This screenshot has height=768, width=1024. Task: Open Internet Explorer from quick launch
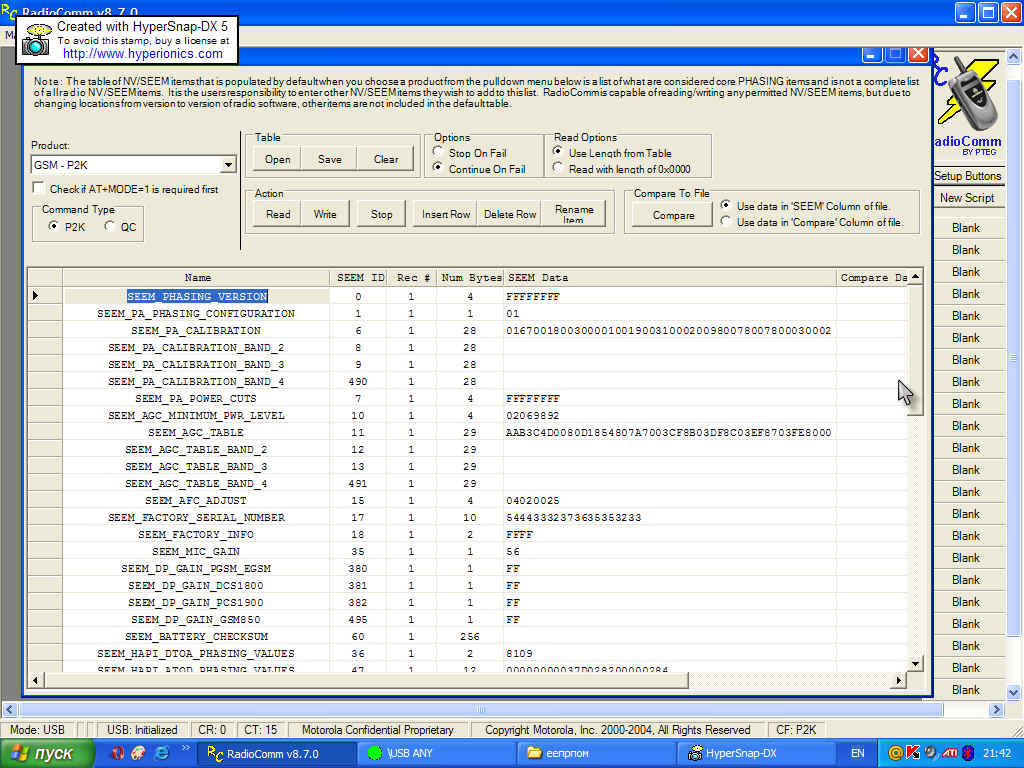pos(161,753)
